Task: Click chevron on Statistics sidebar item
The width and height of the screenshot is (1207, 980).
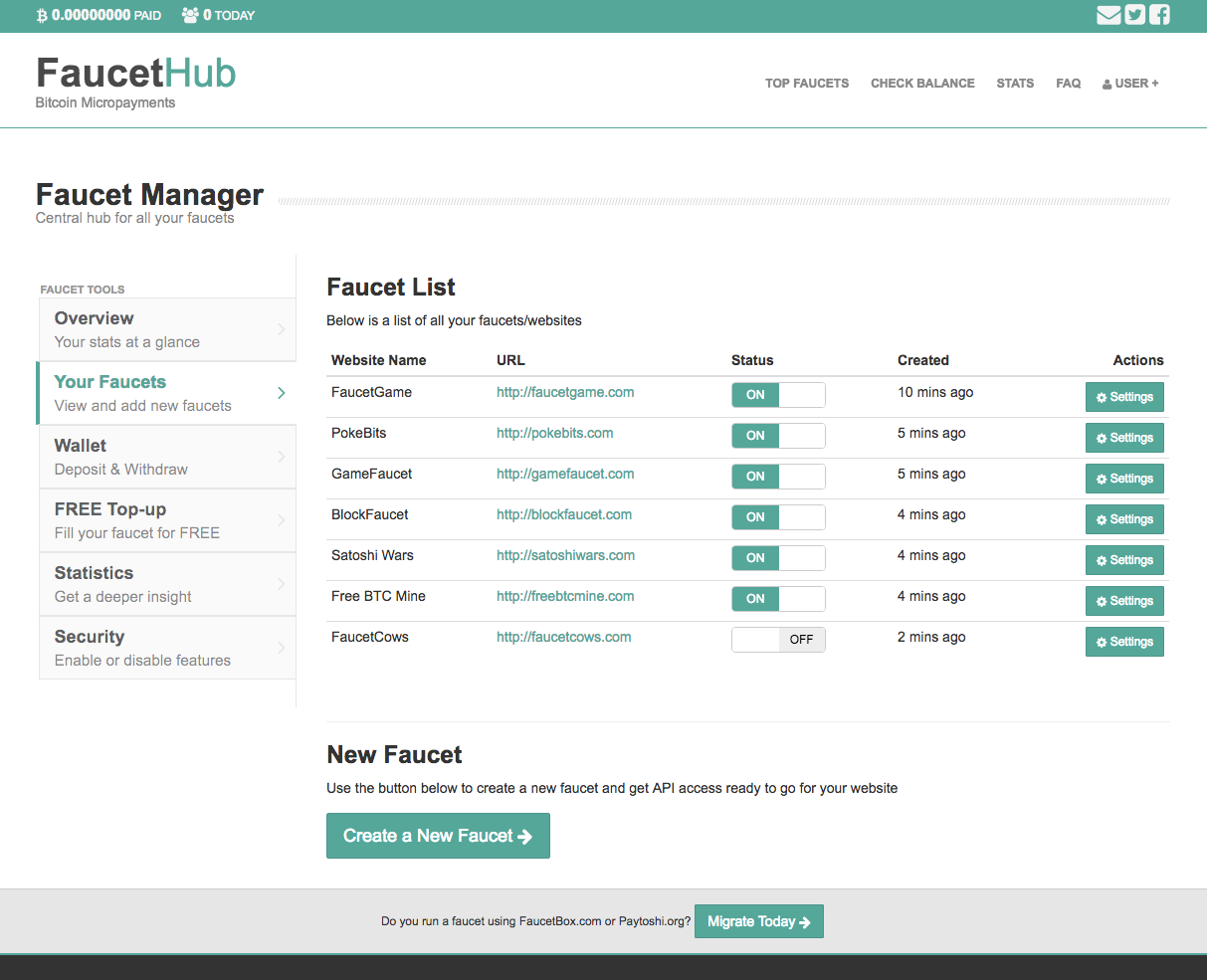Action: (282, 584)
